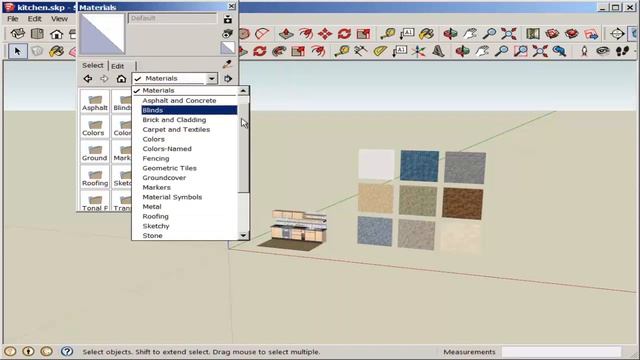
Task: Open the Asphalt folder thumbnail
Action: coord(95,102)
